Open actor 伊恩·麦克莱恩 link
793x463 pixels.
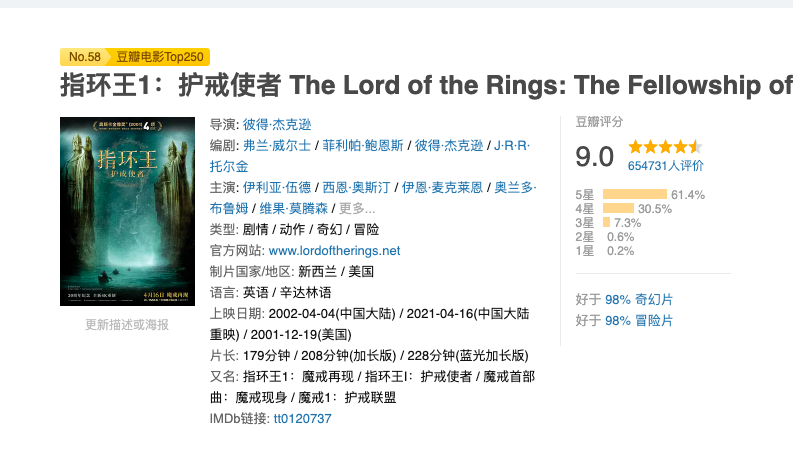coord(442,188)
